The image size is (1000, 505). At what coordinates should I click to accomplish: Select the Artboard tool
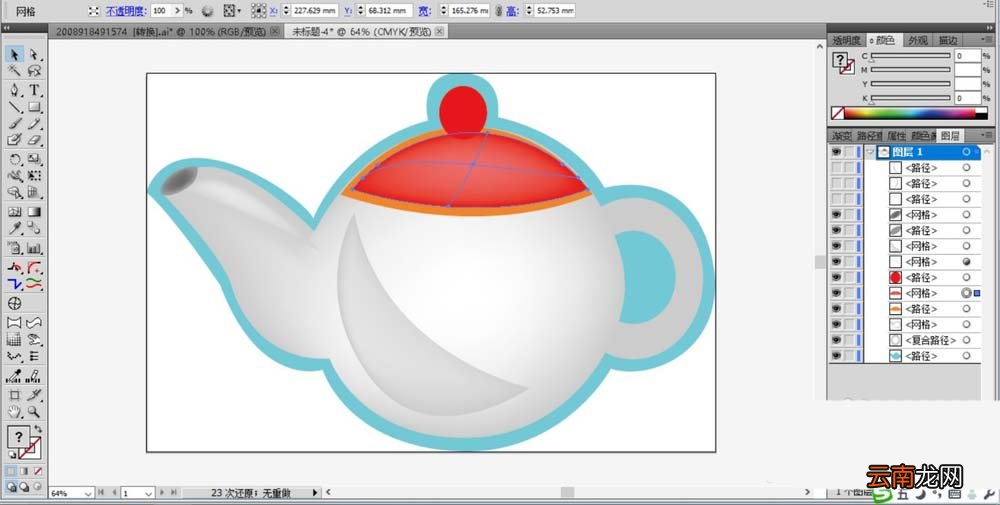tap(14, 396)
